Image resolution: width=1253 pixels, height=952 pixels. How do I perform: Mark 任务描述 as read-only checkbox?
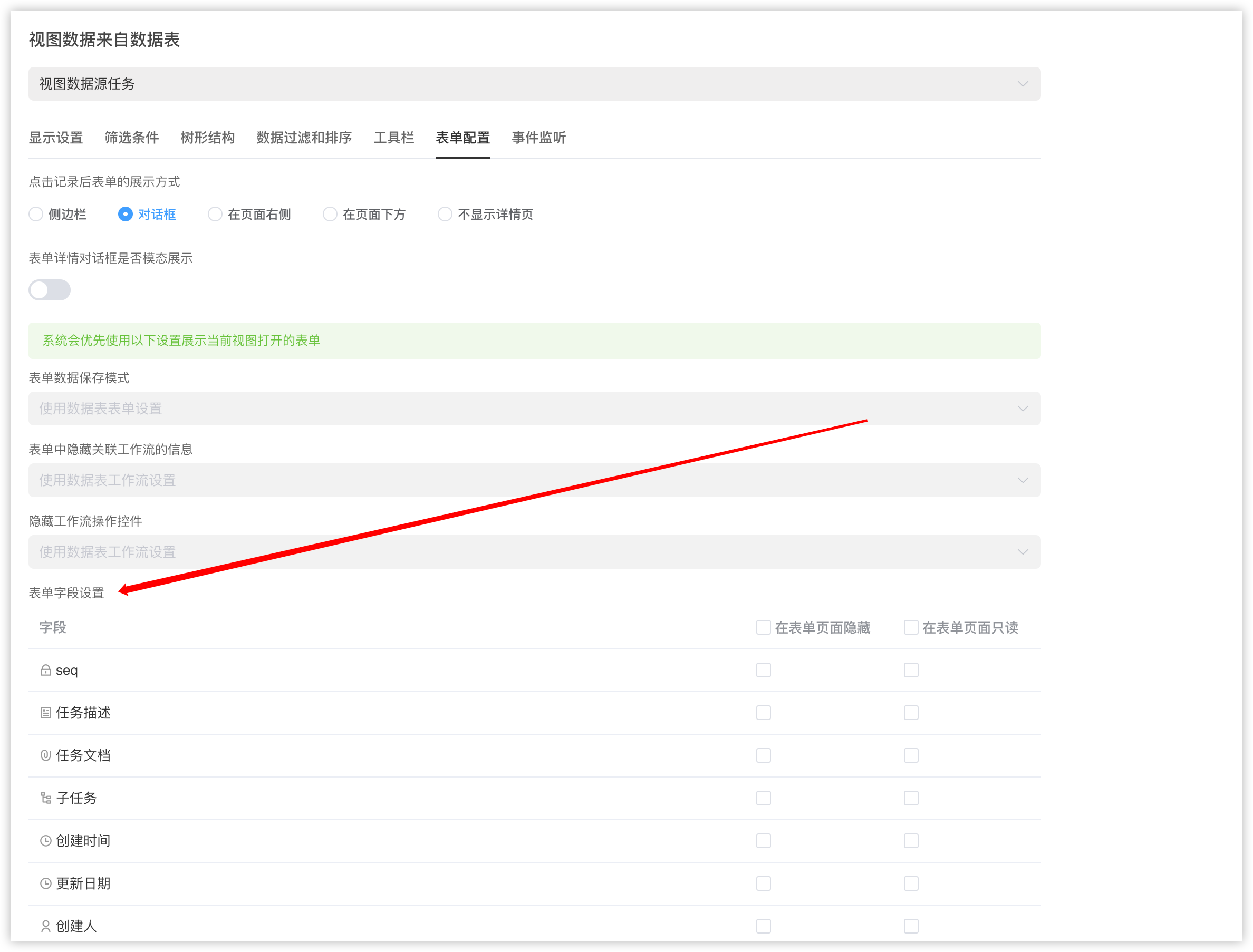pos(911,713)
